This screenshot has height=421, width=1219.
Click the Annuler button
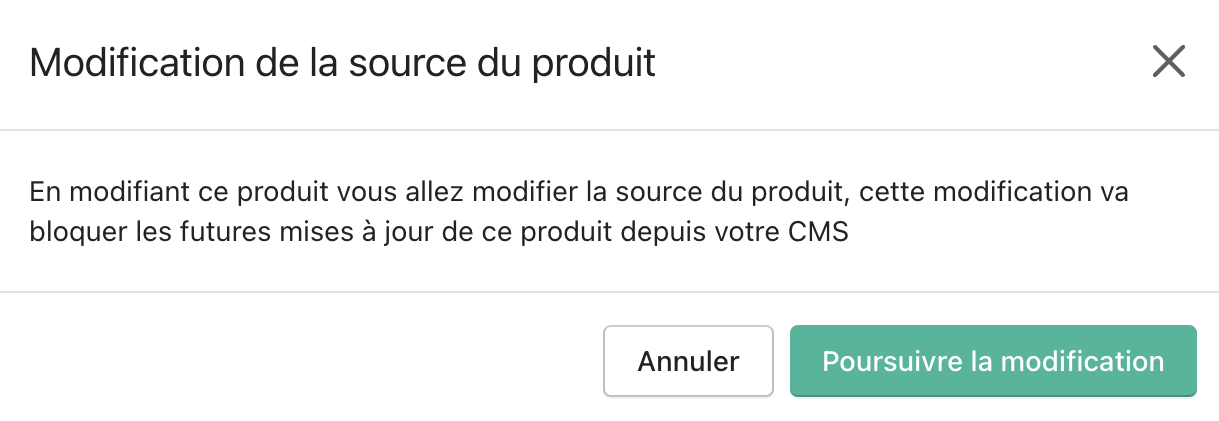(x=688, y=361)
